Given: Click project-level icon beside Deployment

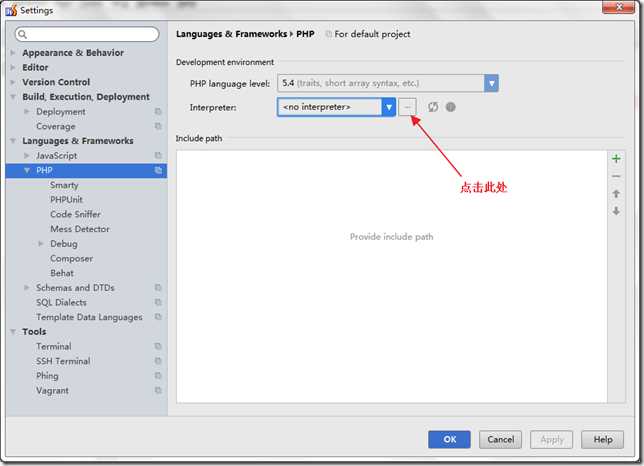Looking at the screenshot, I should 158,111.
